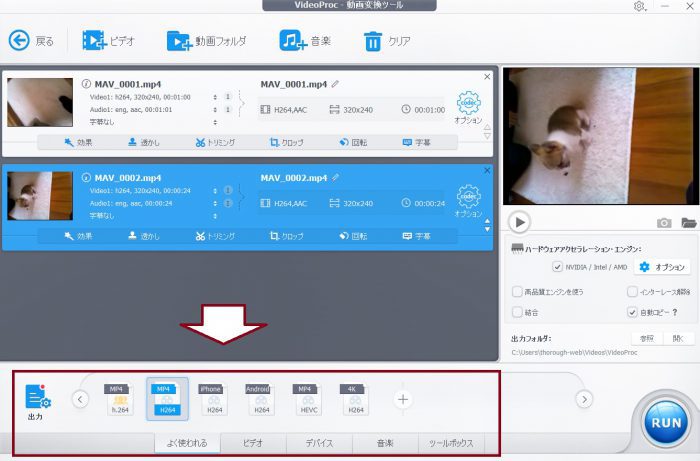Open トリミング trim tool for MAV_0002.mp4
Screen dimensions: 700x461
pyautogui.click(x=215, y=236)
